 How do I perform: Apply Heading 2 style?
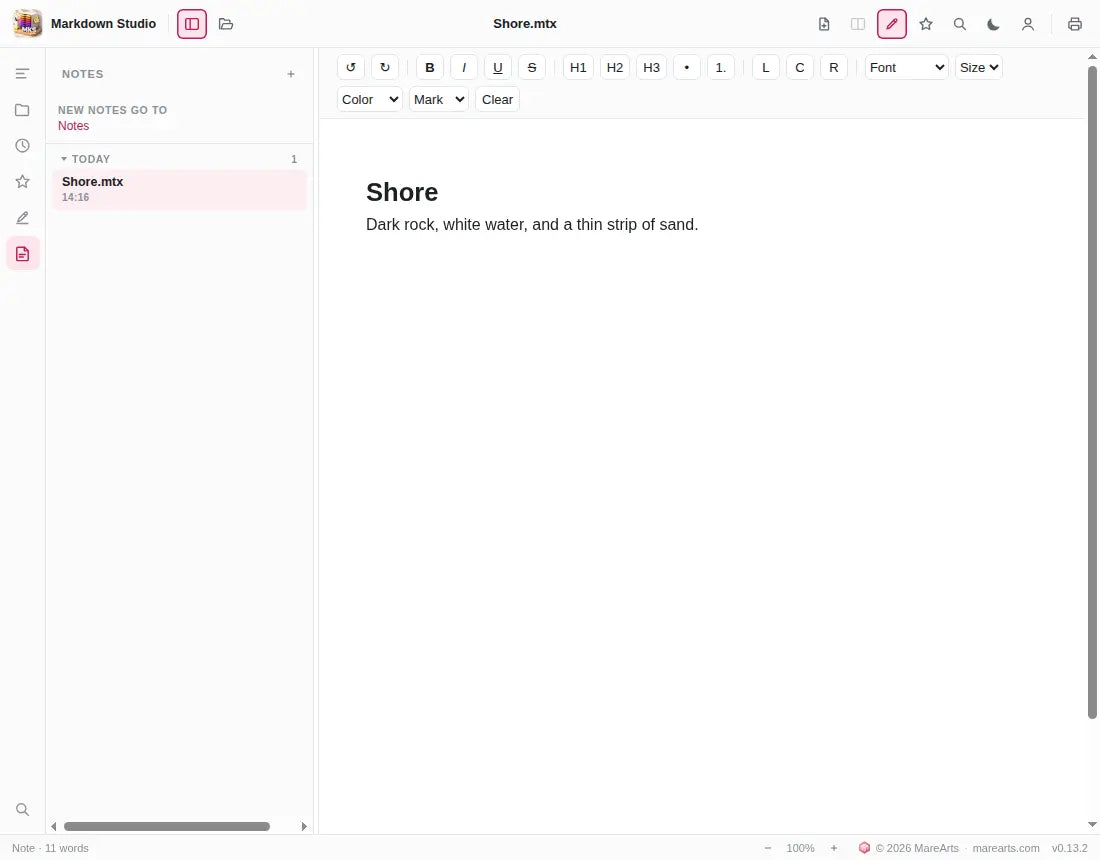615,67
